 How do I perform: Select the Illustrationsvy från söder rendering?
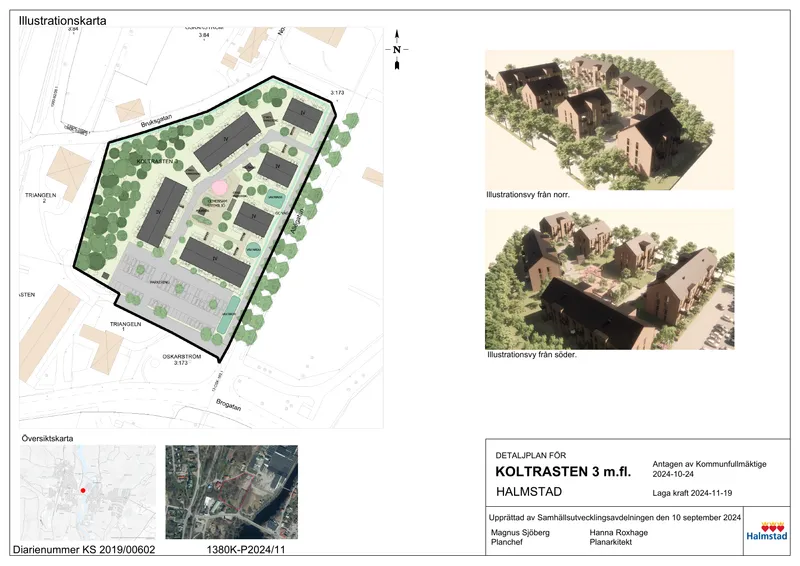(x=609, y=279)
